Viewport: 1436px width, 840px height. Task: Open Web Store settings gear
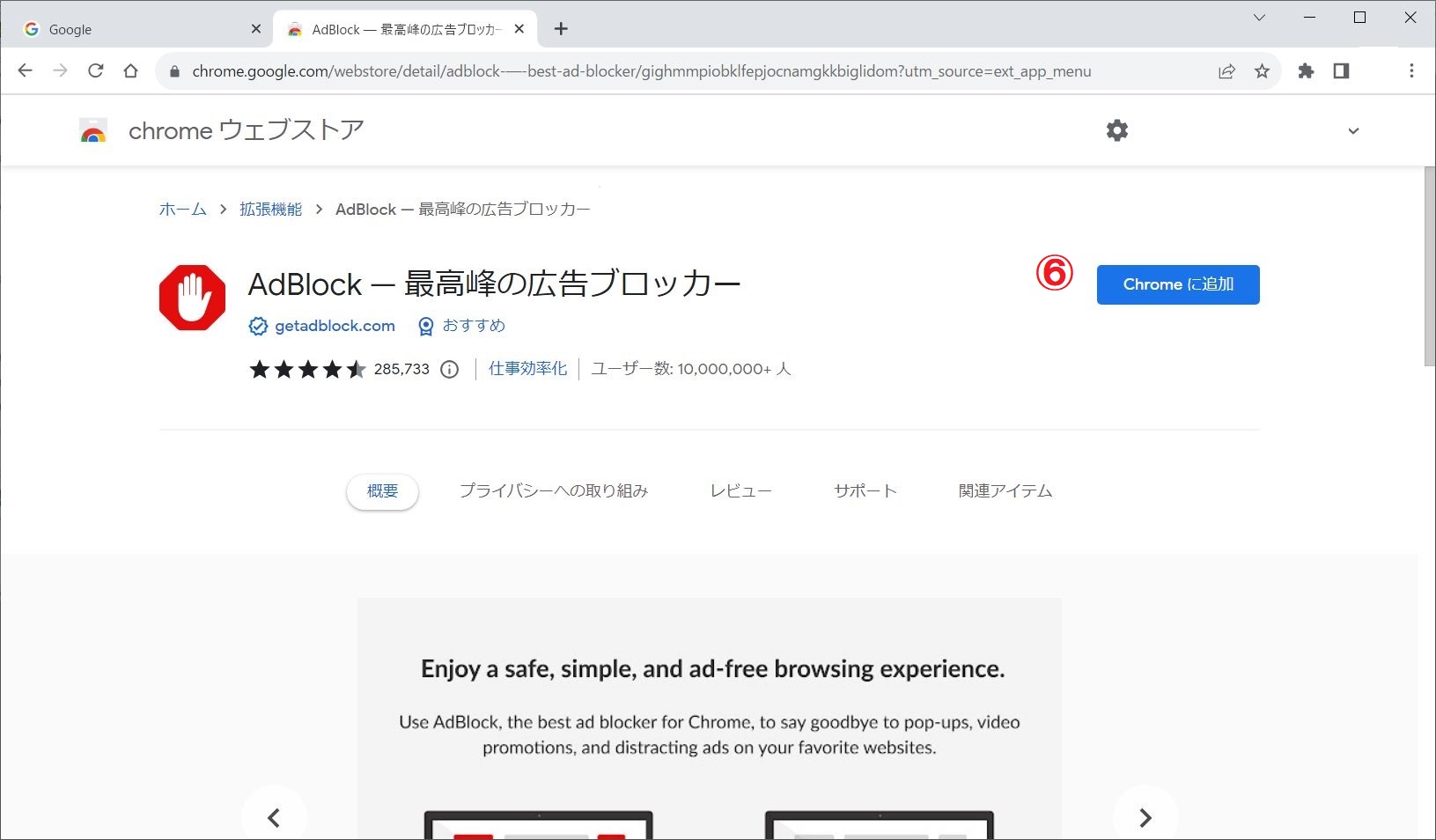click(1117, 130)
